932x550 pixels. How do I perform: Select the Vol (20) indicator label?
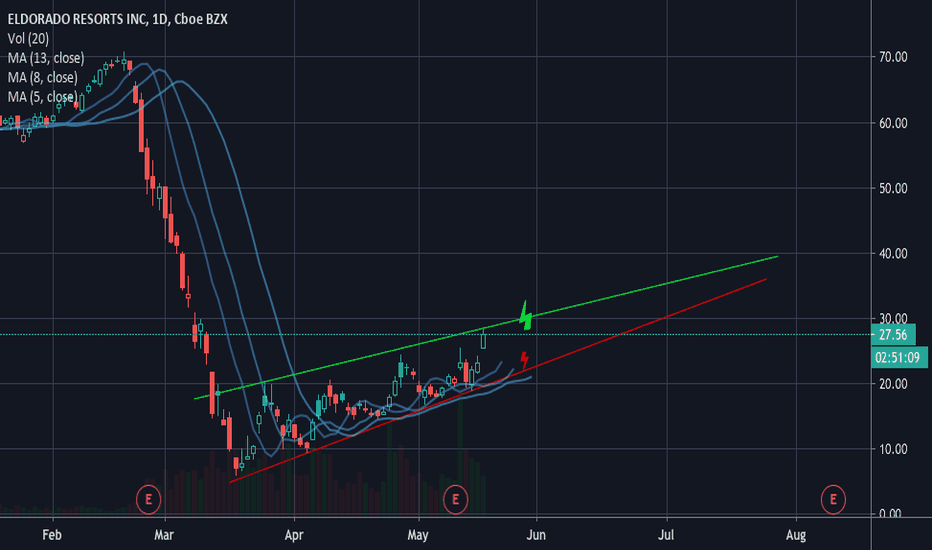pyautogui.click(x=28, y=39)
